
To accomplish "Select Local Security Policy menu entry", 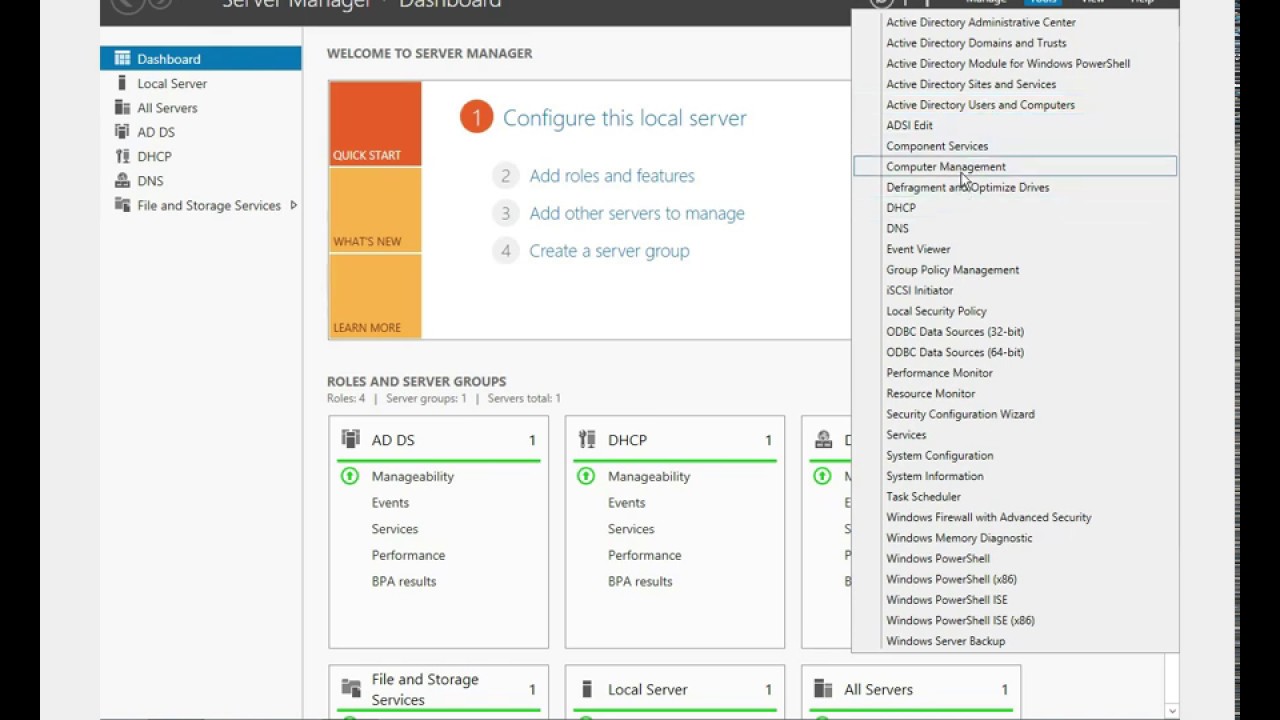I will (936, 311).
